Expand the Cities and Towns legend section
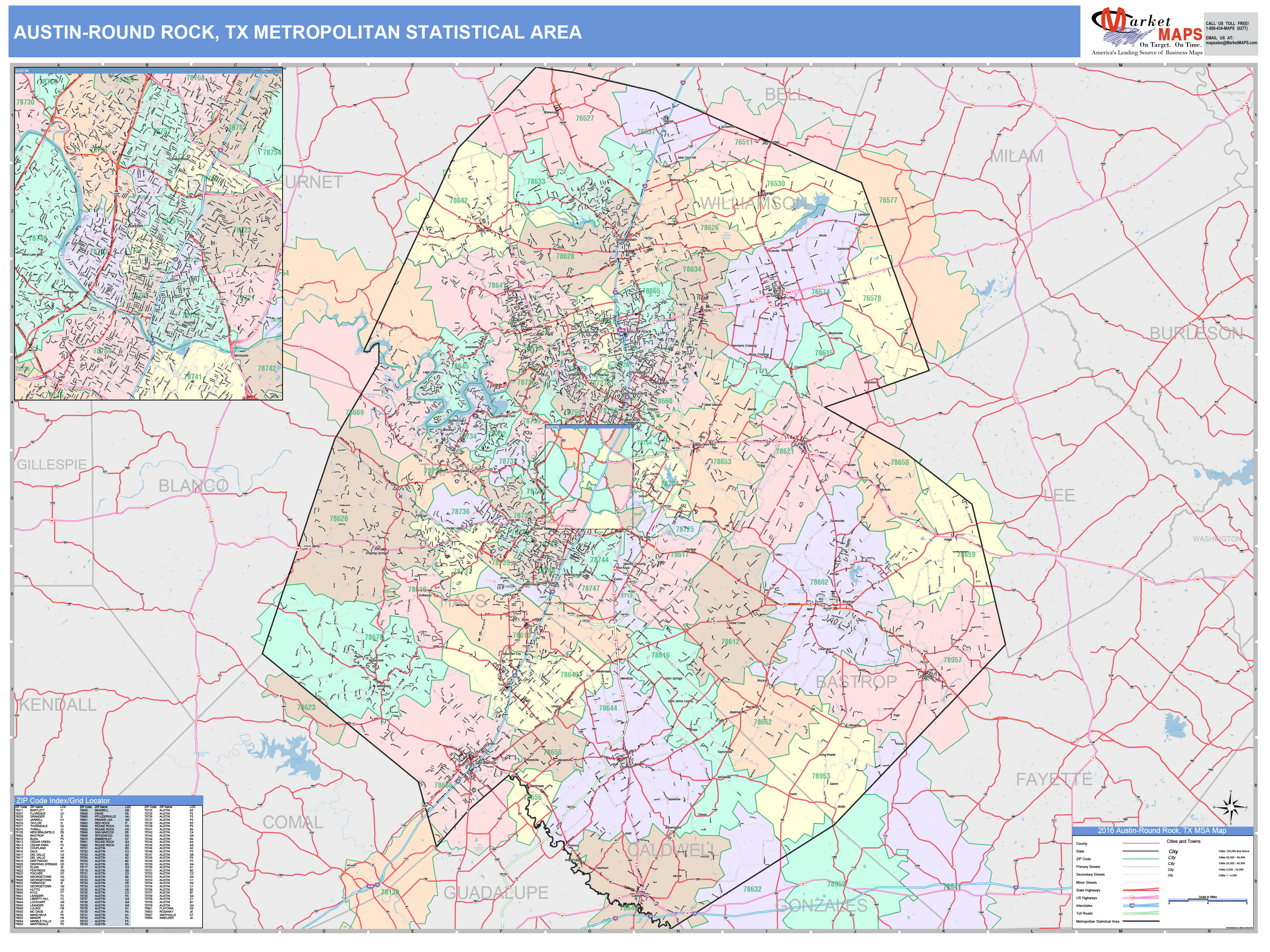Screen dimensions: 1270x952 [x=1184, y=841]
